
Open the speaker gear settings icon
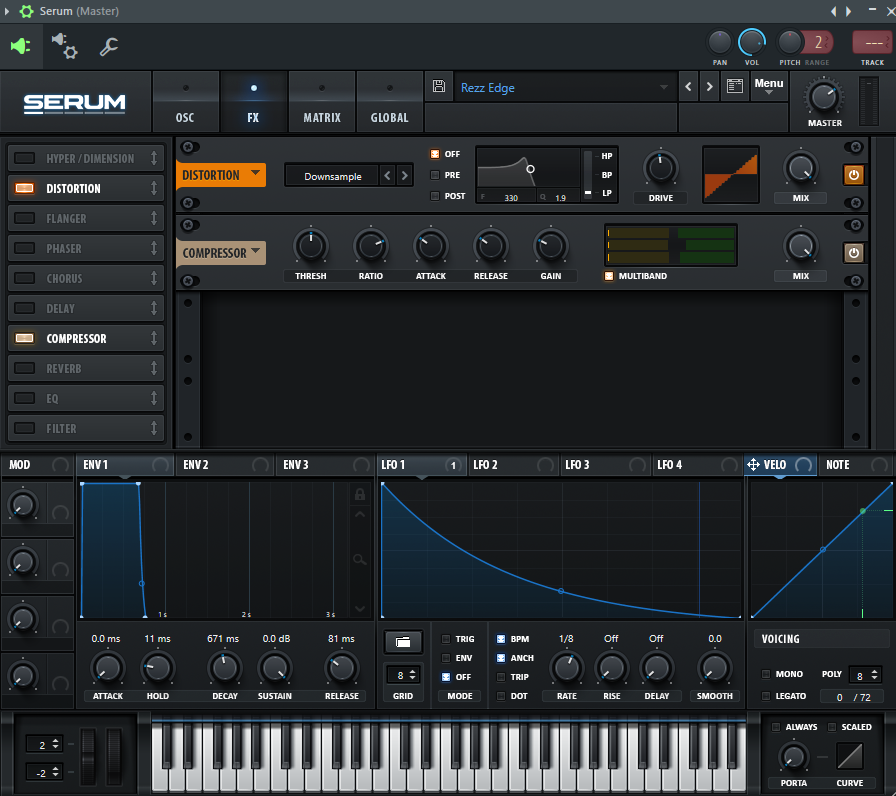65,46
